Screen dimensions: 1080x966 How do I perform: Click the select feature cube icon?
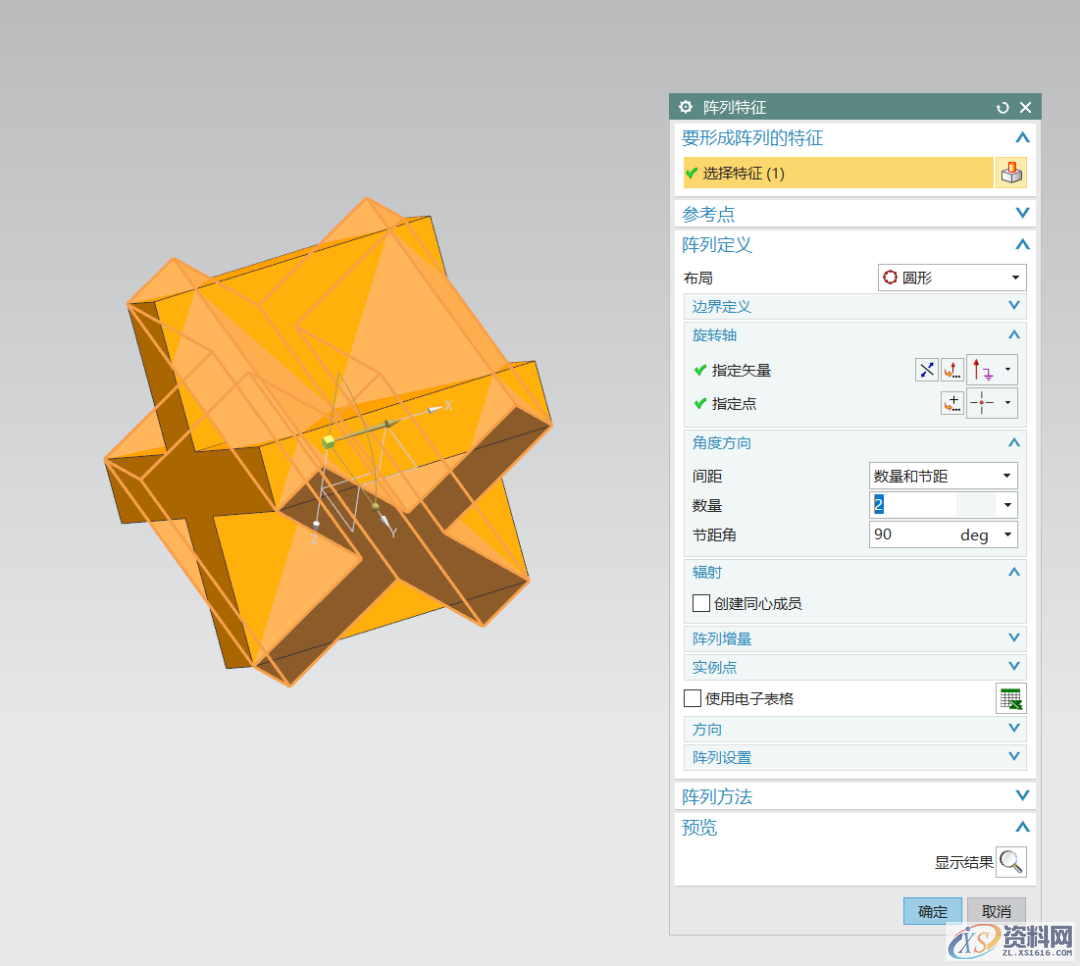pos(1010,173)
